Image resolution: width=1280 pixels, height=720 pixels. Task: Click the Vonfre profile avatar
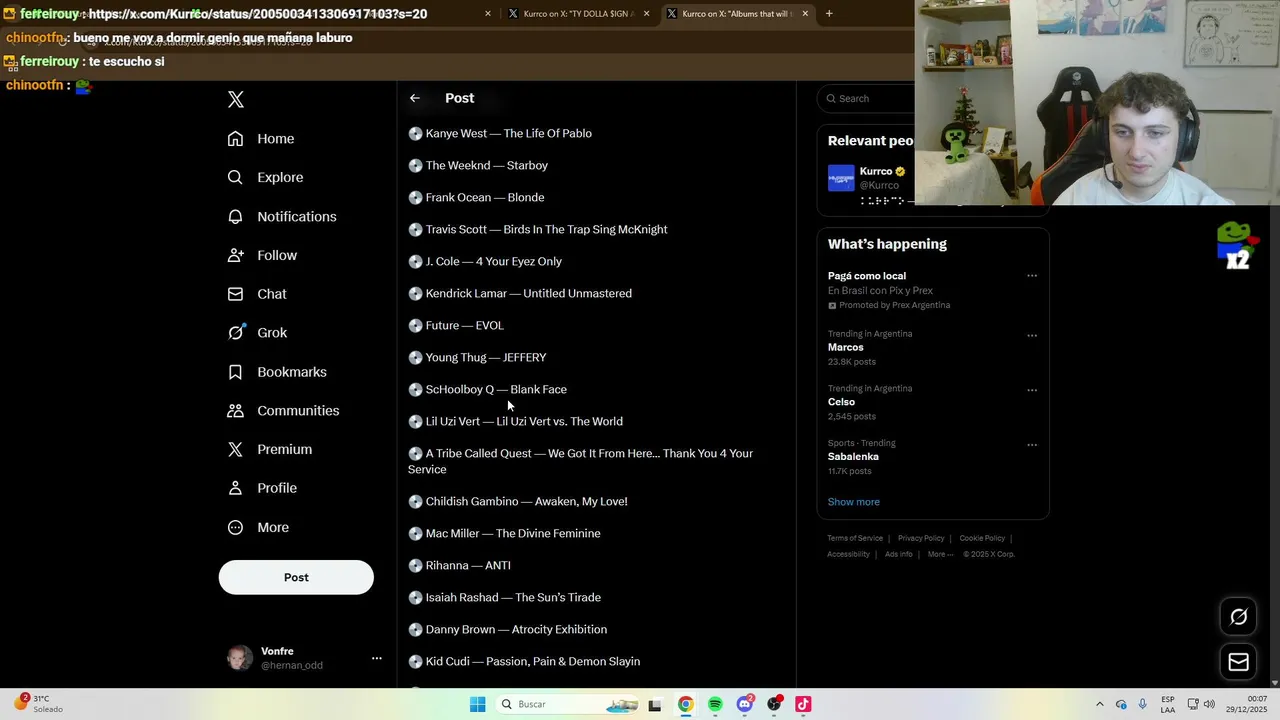pos(240,658)
